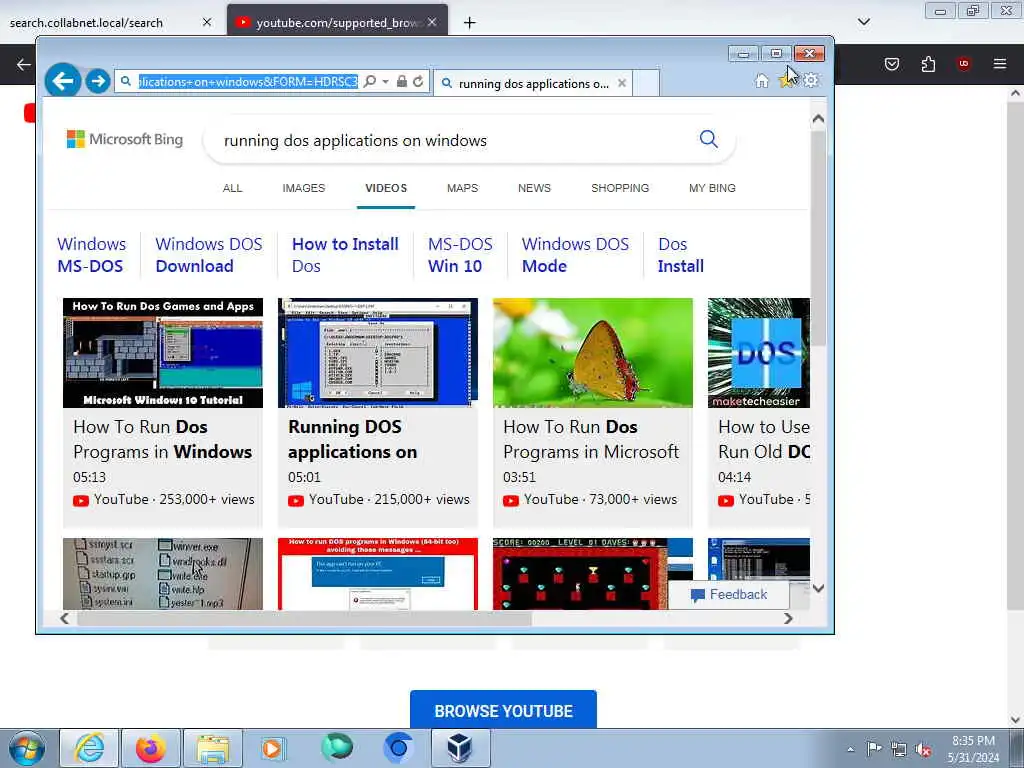Open the Firefox hamburger application menu
This screenshot has height=768, width=1024.
tap(1000, 64)
